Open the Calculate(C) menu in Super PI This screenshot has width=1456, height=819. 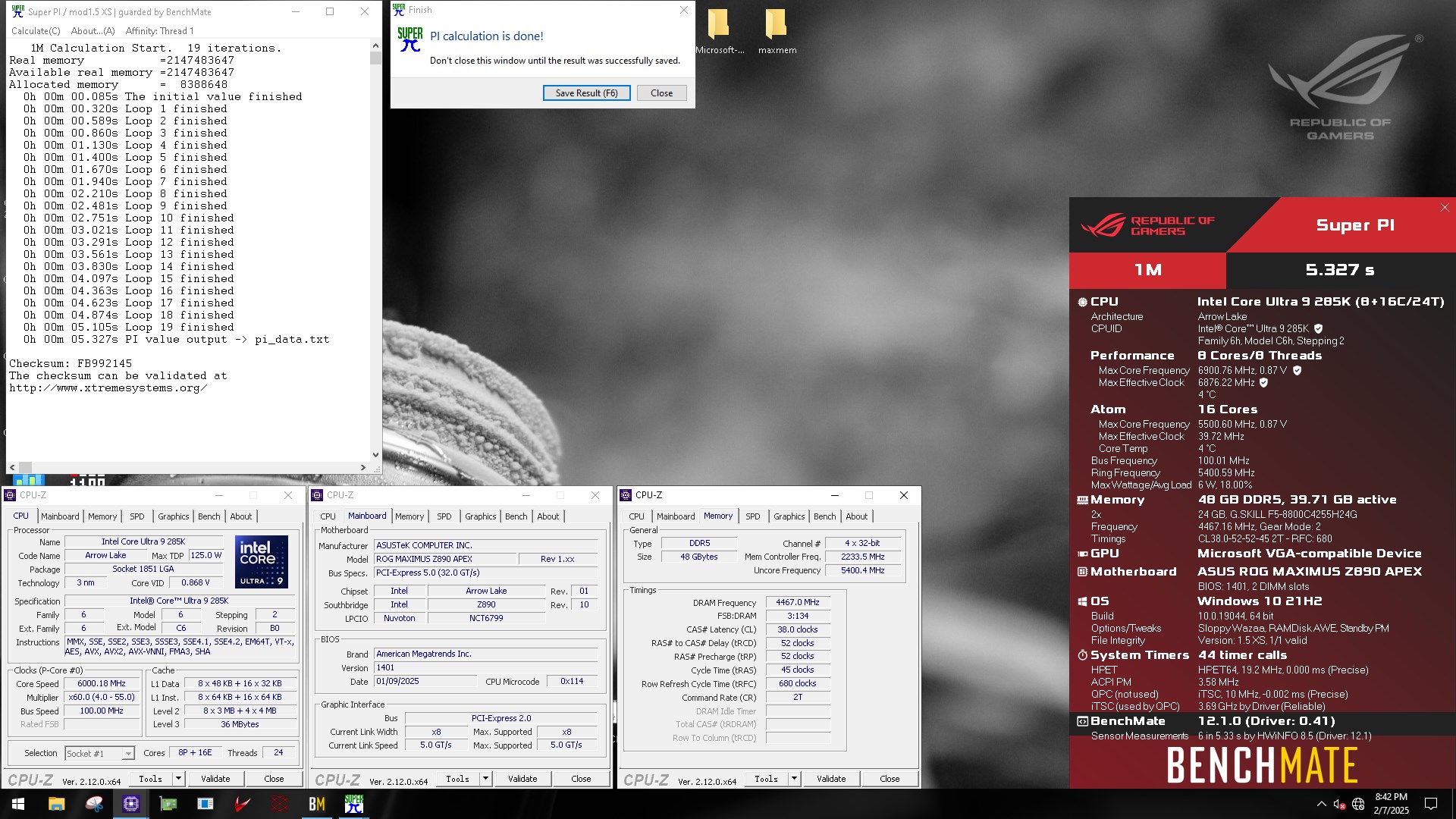click(x=36, y=31)
